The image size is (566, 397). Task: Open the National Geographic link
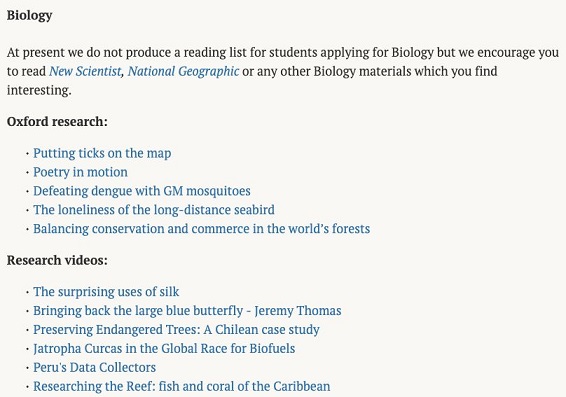click(183, 71)
